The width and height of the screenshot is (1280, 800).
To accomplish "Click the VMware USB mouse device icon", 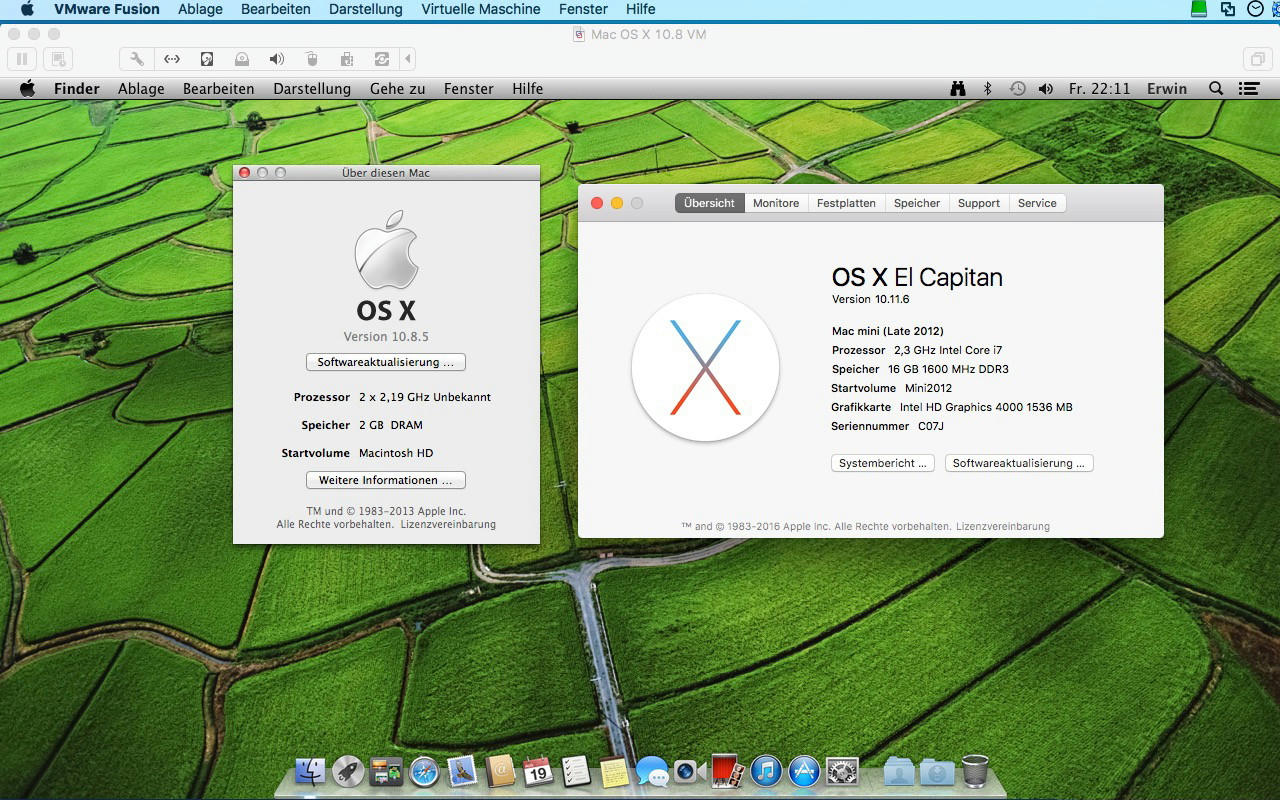I will [x=312, y=59].
